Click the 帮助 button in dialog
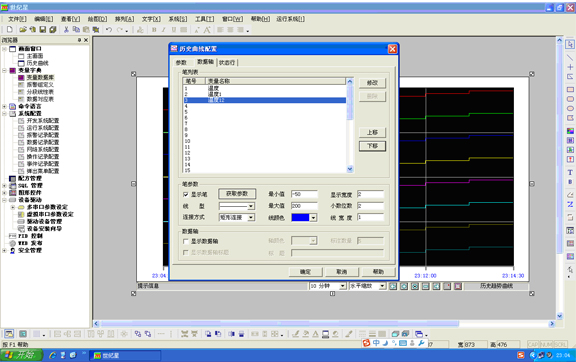 (x=378, y=272)
